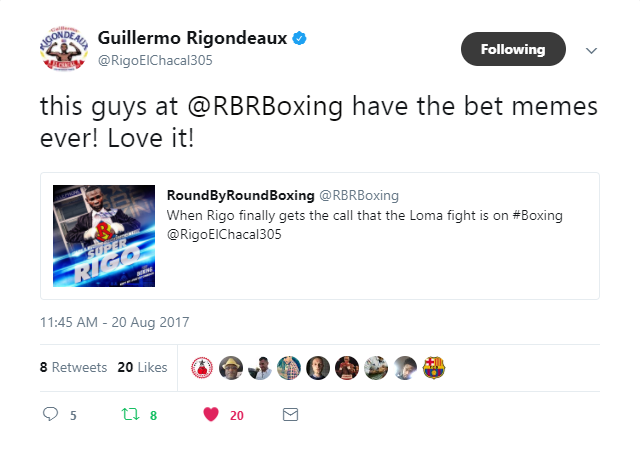Open the Super Rigo meme thumbnail
Viewport: 640px width, 453px height.
104,236
